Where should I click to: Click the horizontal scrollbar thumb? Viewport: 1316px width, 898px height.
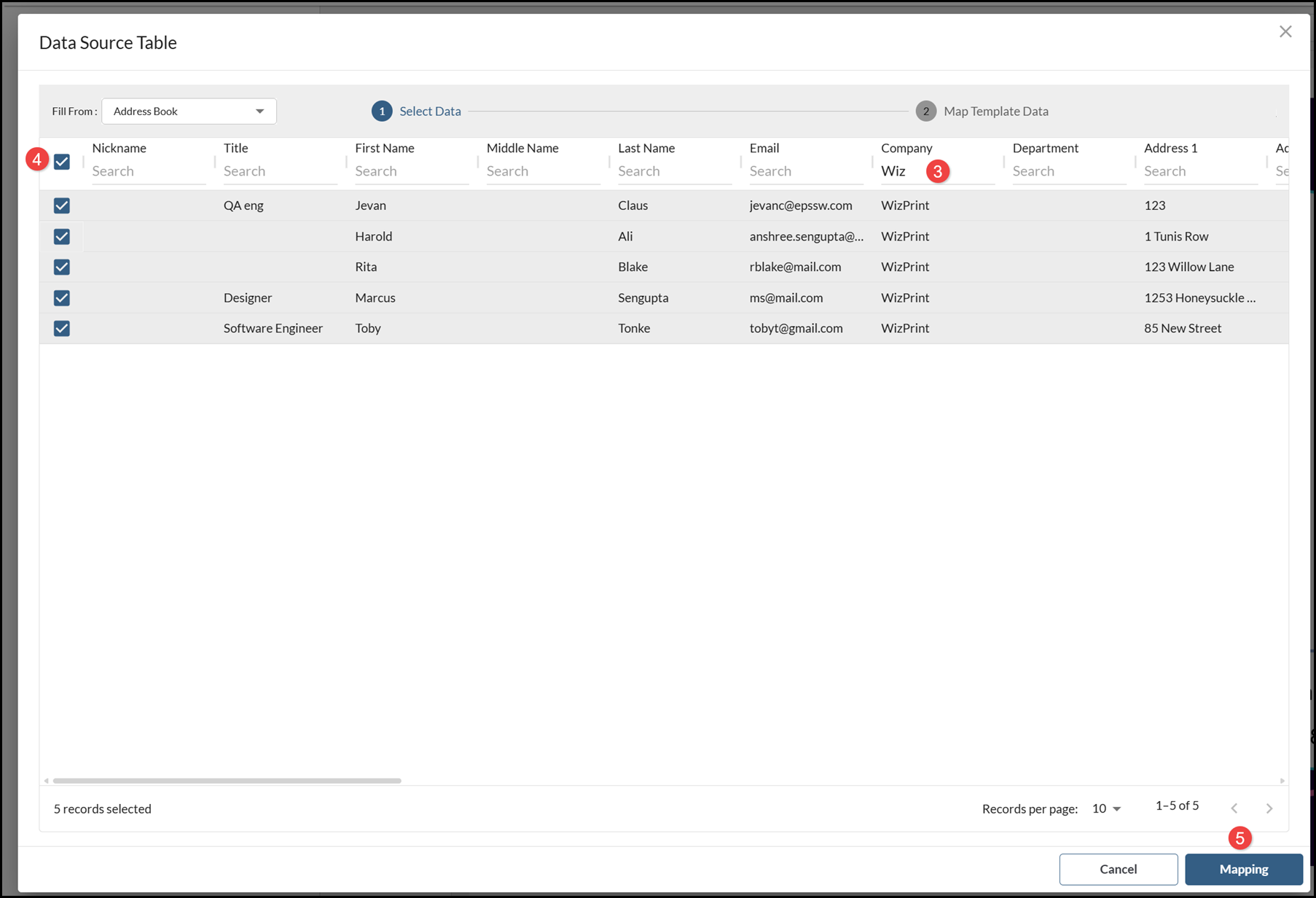coord(227,781)
